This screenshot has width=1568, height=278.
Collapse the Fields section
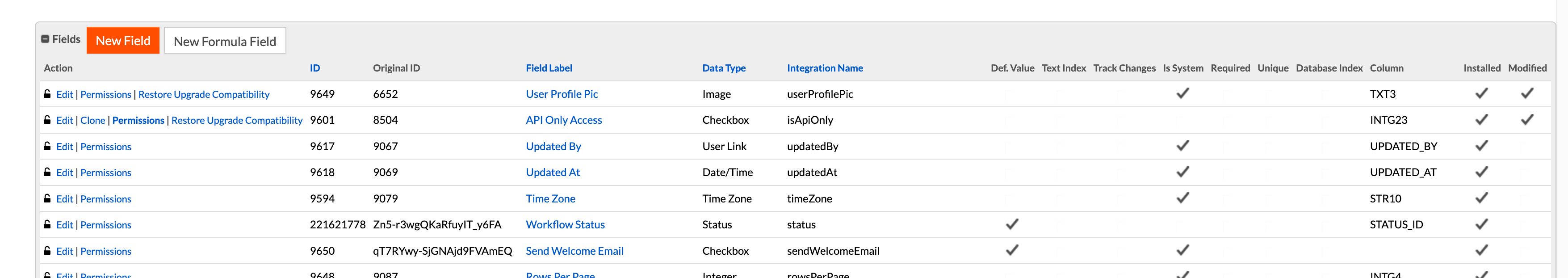(x=45, y=40)
